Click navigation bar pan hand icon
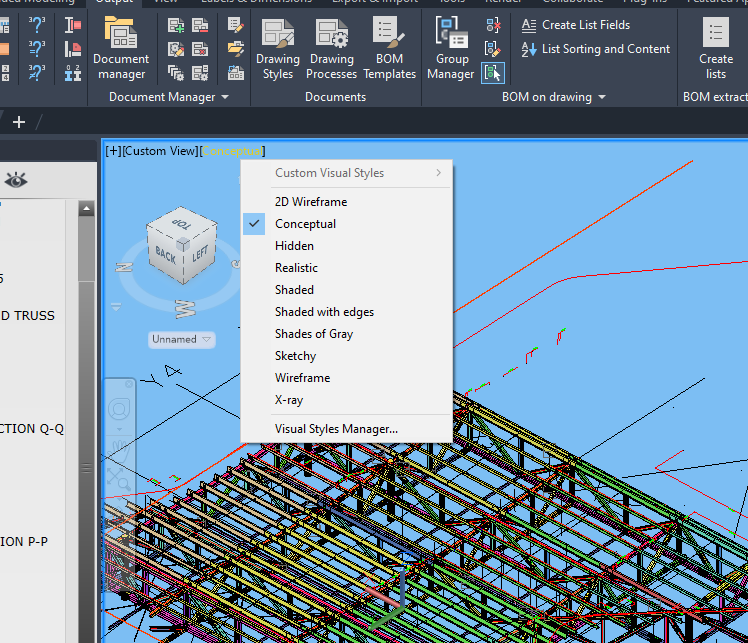Screen dimensions: 748x643 [x=119, y=450]
